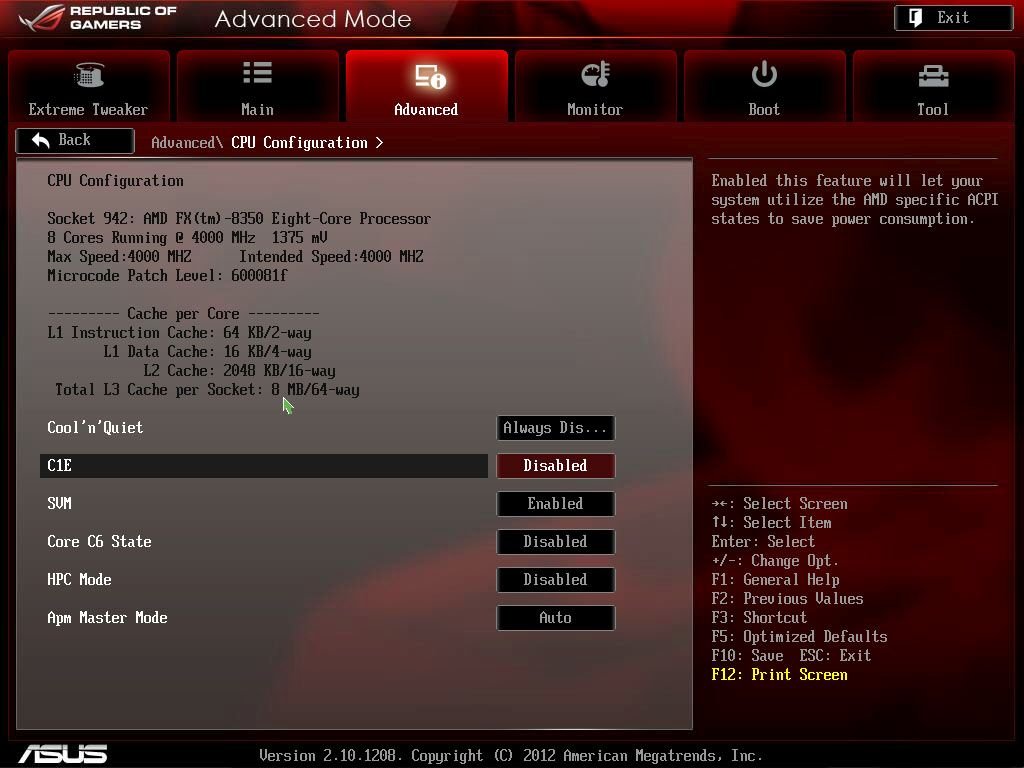Click the Exit door icon

[916, 18]
